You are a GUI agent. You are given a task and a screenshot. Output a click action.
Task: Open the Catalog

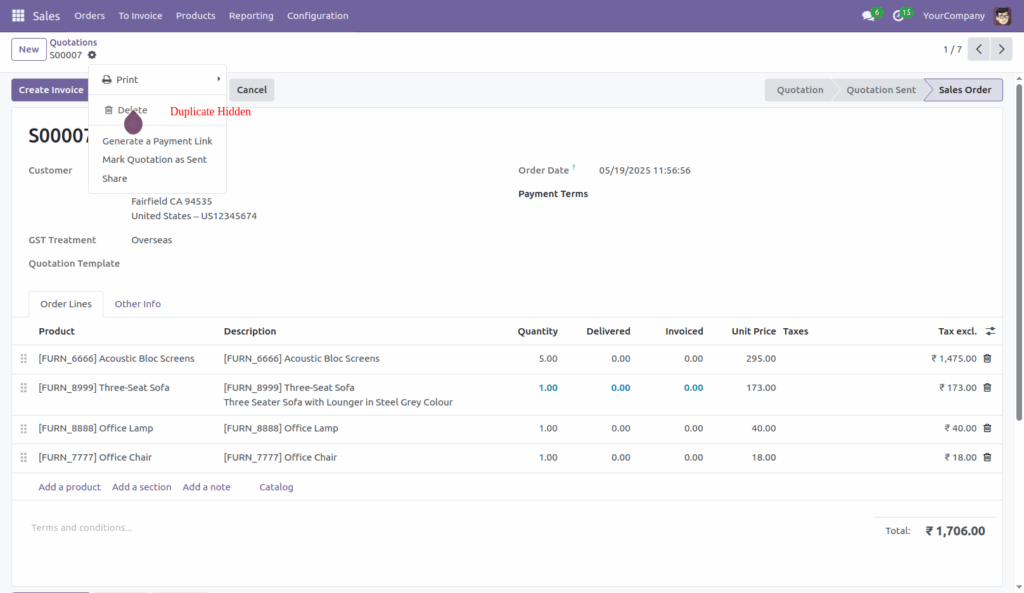[276, 487]
